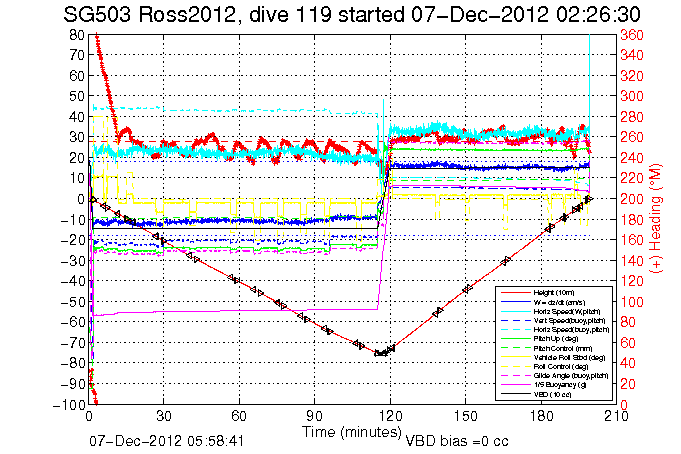Image resolution: width=681 pixels, height=454 pixels.
Task: Click the '200' tick on the heading axis
Action: click(x=632, y=199)
